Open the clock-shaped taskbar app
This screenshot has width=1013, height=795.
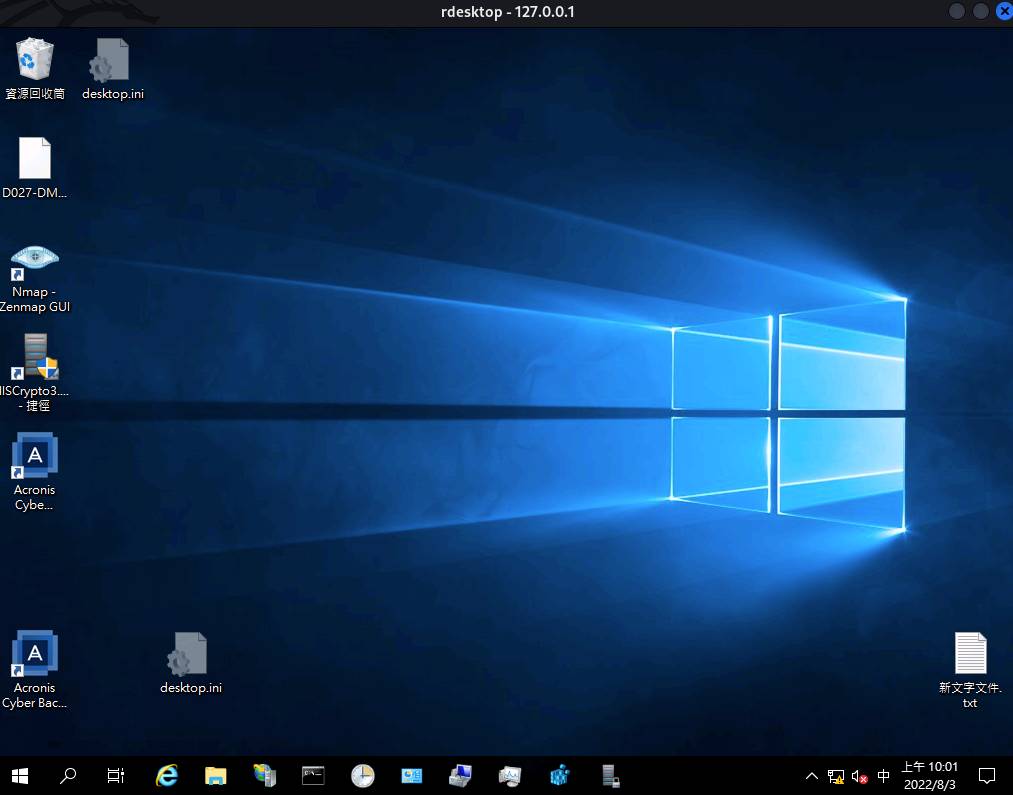(362, 776)
